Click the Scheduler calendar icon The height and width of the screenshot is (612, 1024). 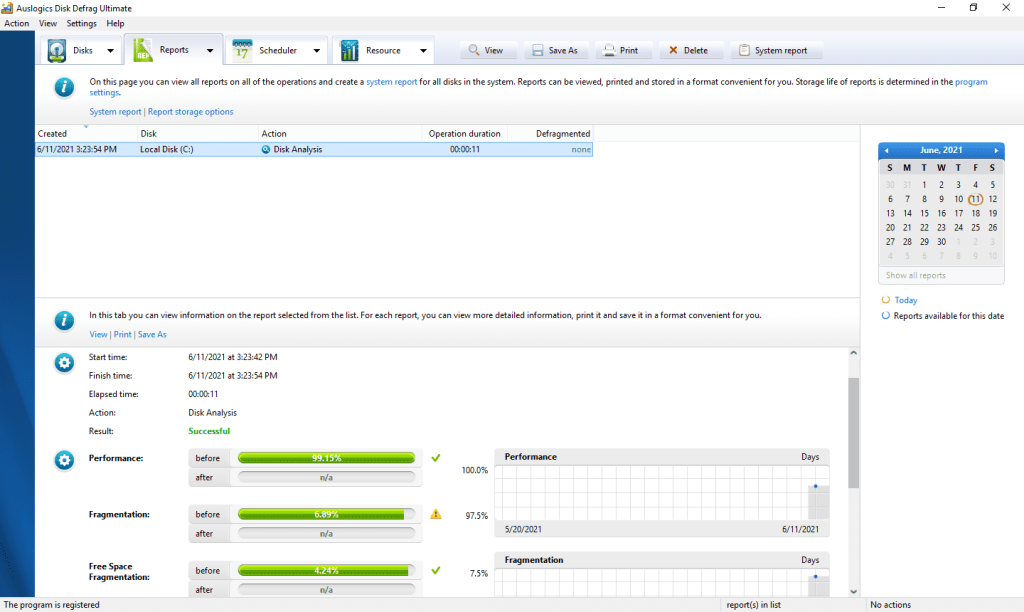(x=242, y=50)
